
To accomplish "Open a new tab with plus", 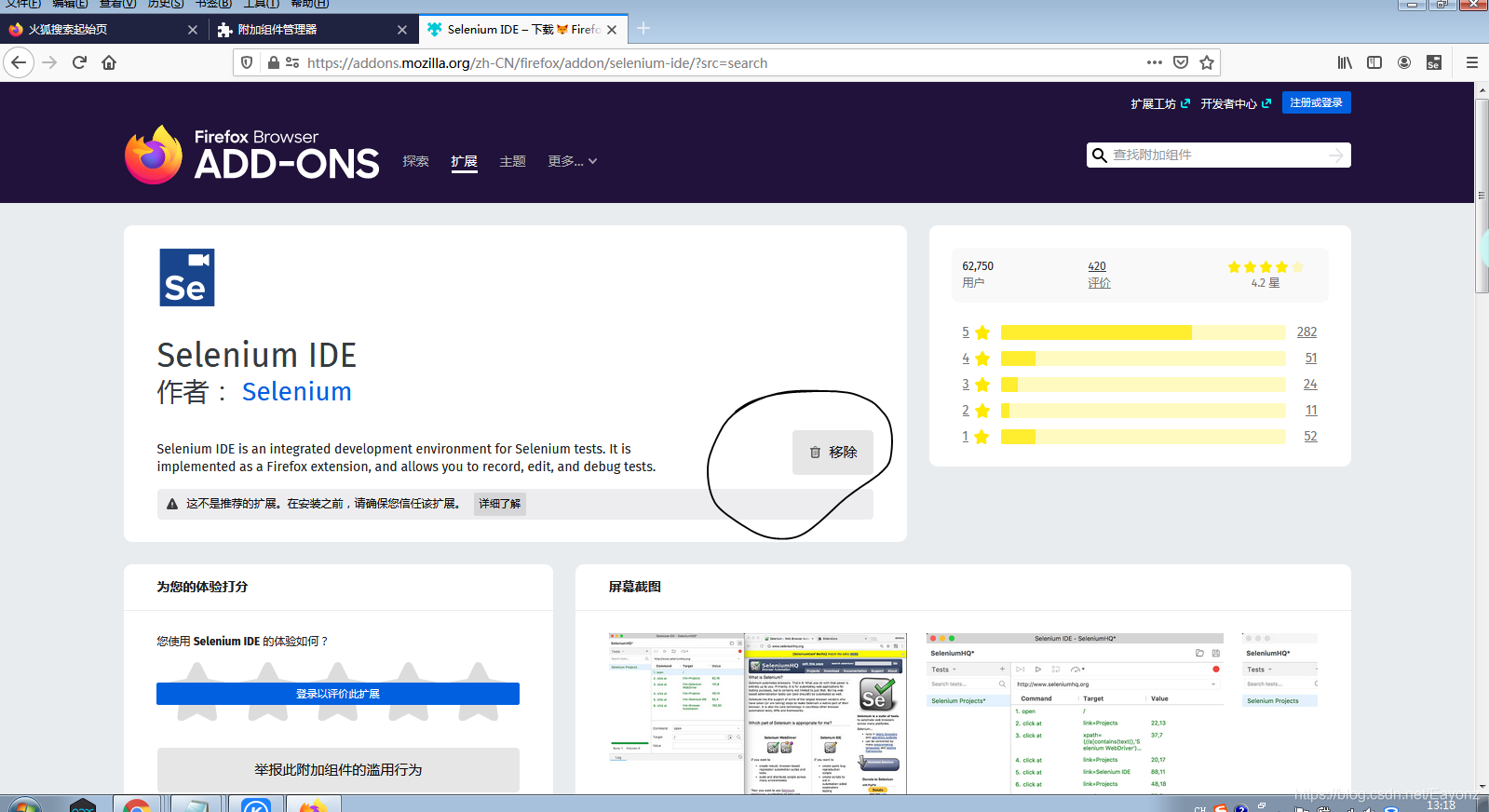I will pos(643,29).
